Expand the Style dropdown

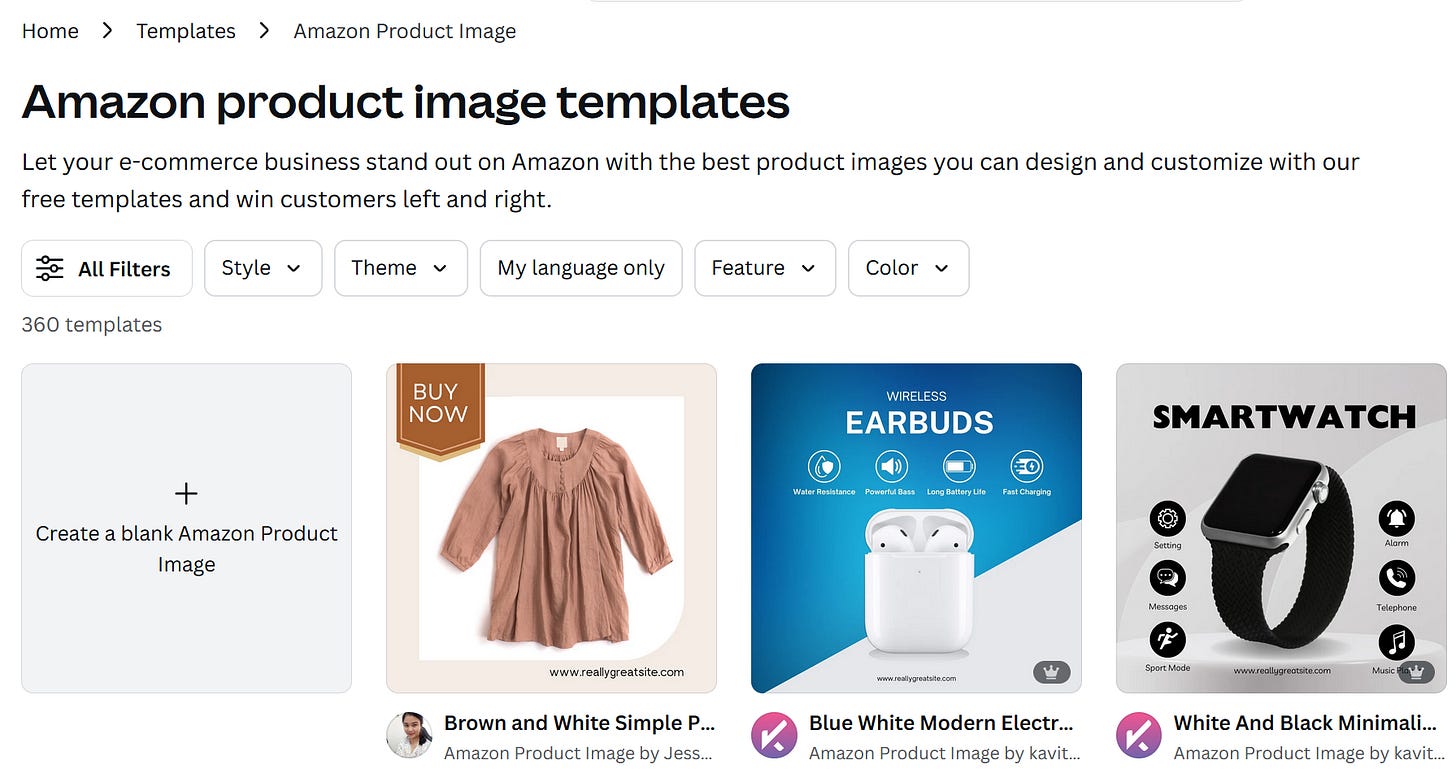pos(263,268)
